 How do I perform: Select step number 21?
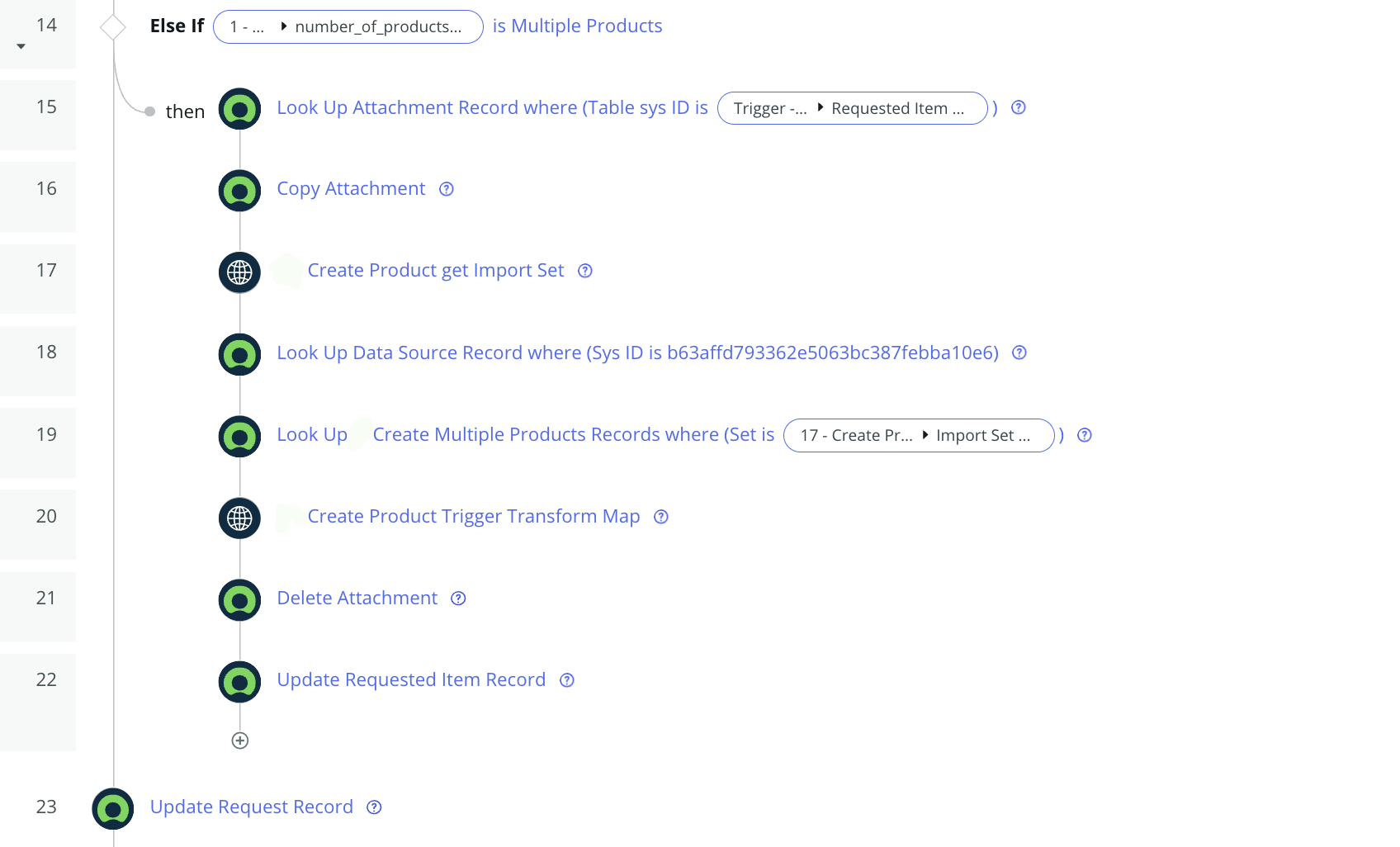click(x=46, y=599)
